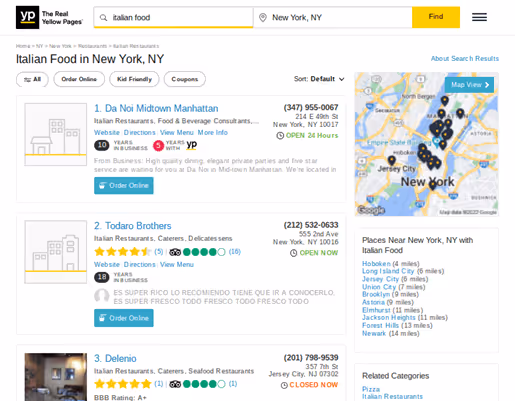
Task: Click the clock icon next to OPEN NOW
Action: pyautogui.click(x=293, y=253)
